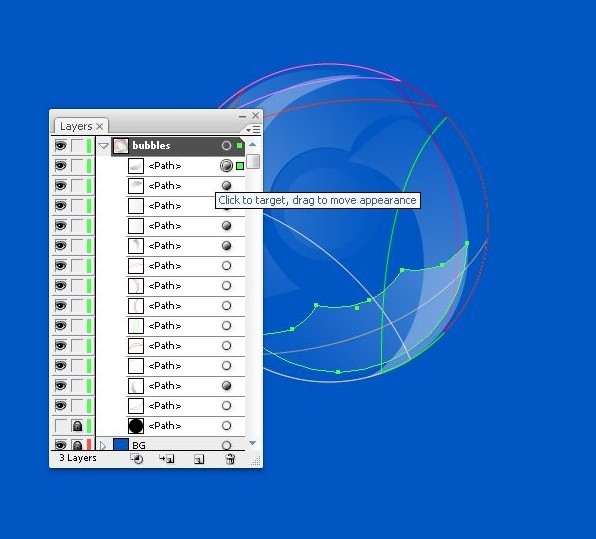The width and height of the screenshot is (596, 539).
Task: Select the bubbles layer name
Action: point(151,146)
